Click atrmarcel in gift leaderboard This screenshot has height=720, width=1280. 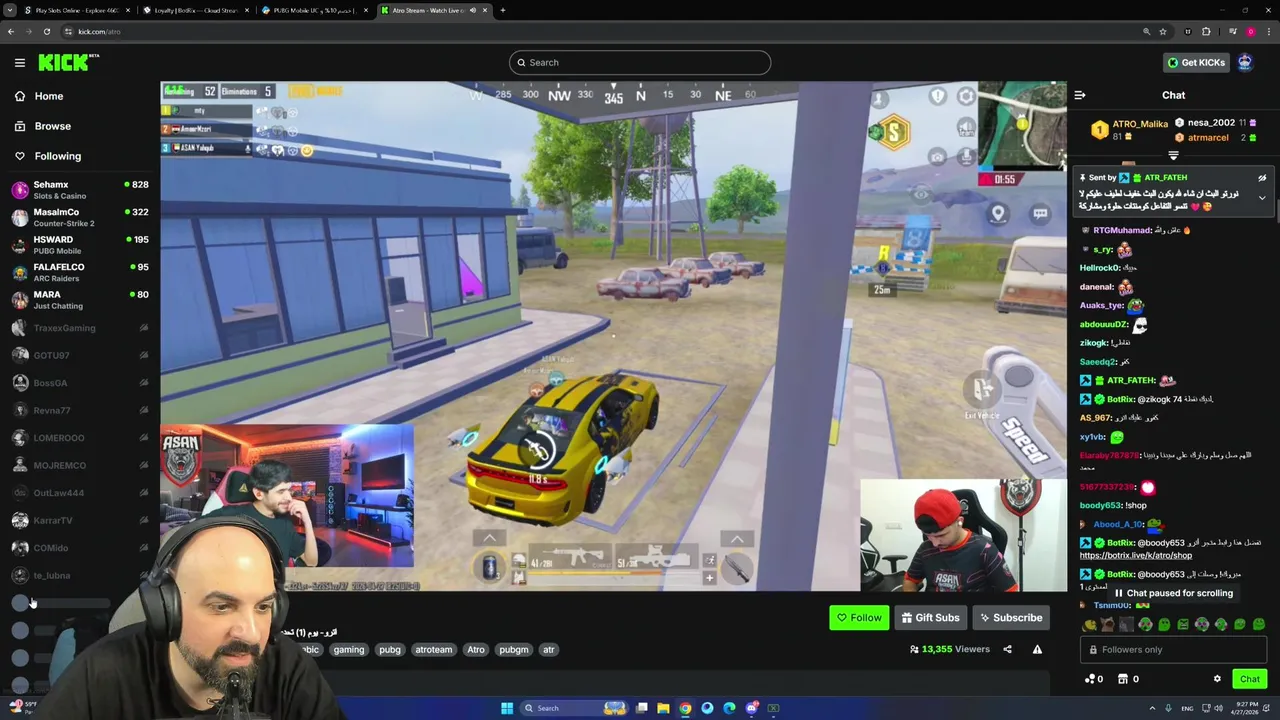1216,137
